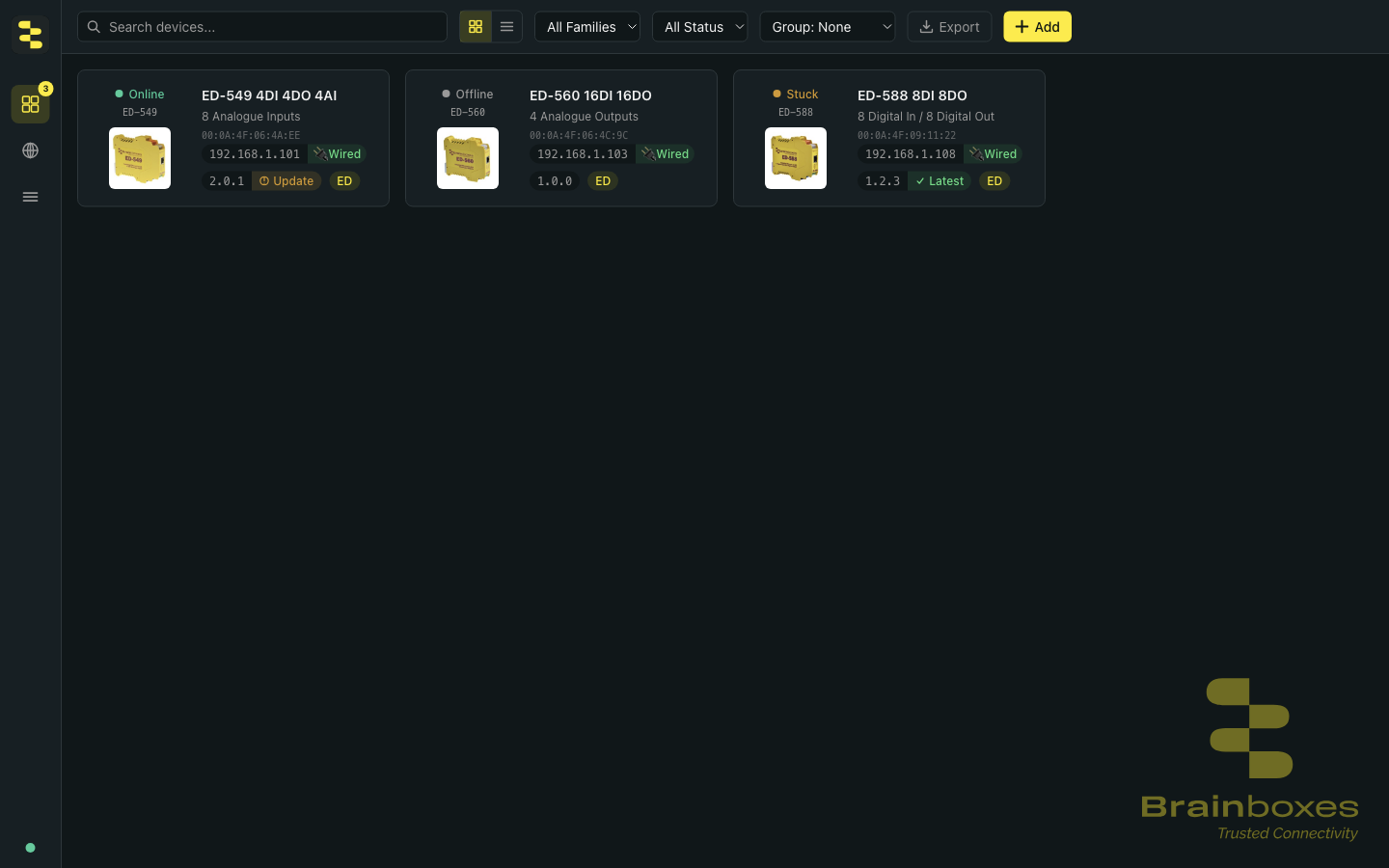Viewport: 1389px width, 868px height.
Task: Open the devices dashboard sidebar icon
Action: pos(30,104)
